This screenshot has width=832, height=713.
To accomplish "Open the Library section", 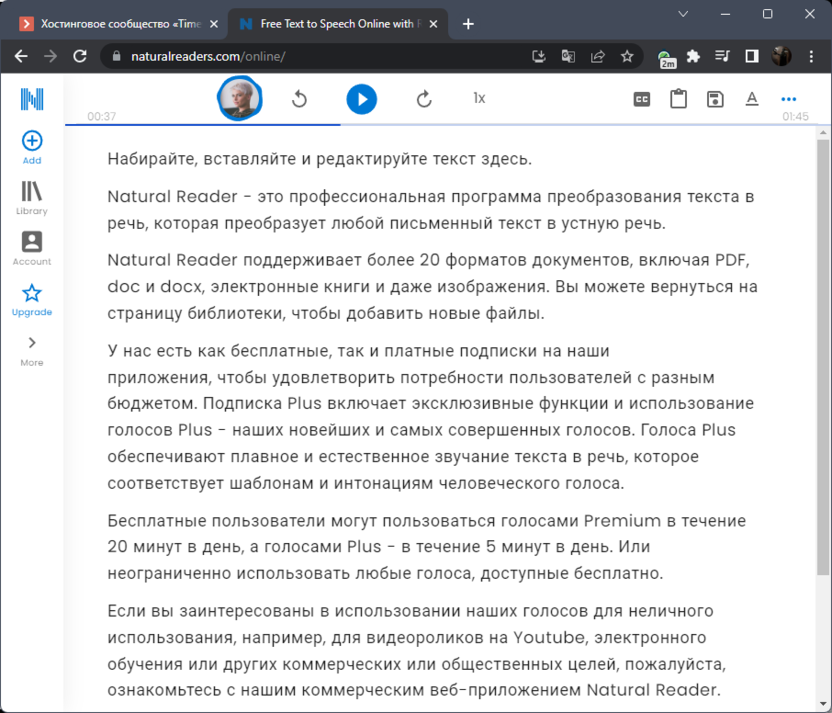I will [x=32, y=197].
